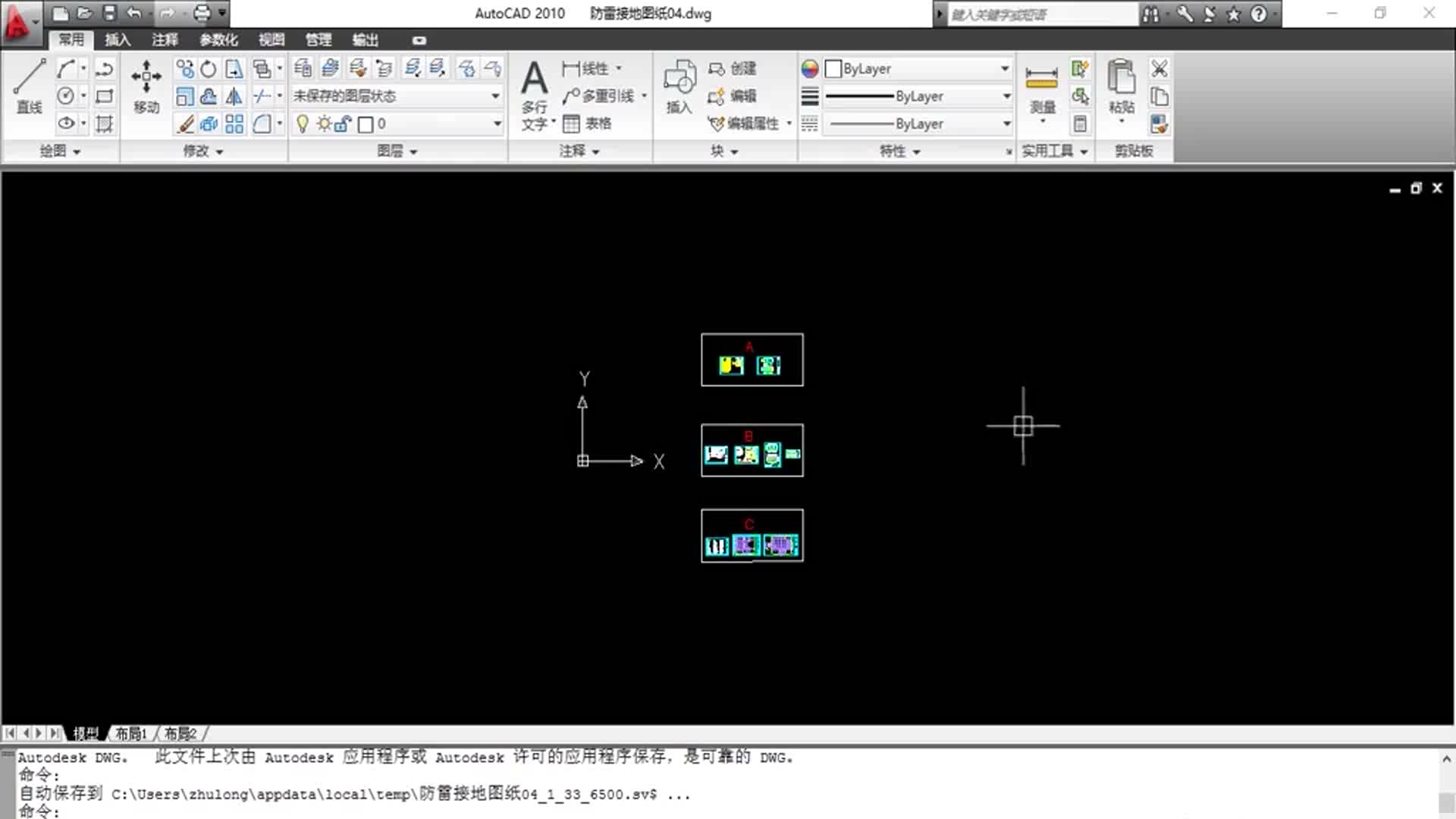The height and width of the screenshot is (819, 1456).
Task: Expand the 实用工具 (Utilities) panel
Action: tap(1055, 151)
